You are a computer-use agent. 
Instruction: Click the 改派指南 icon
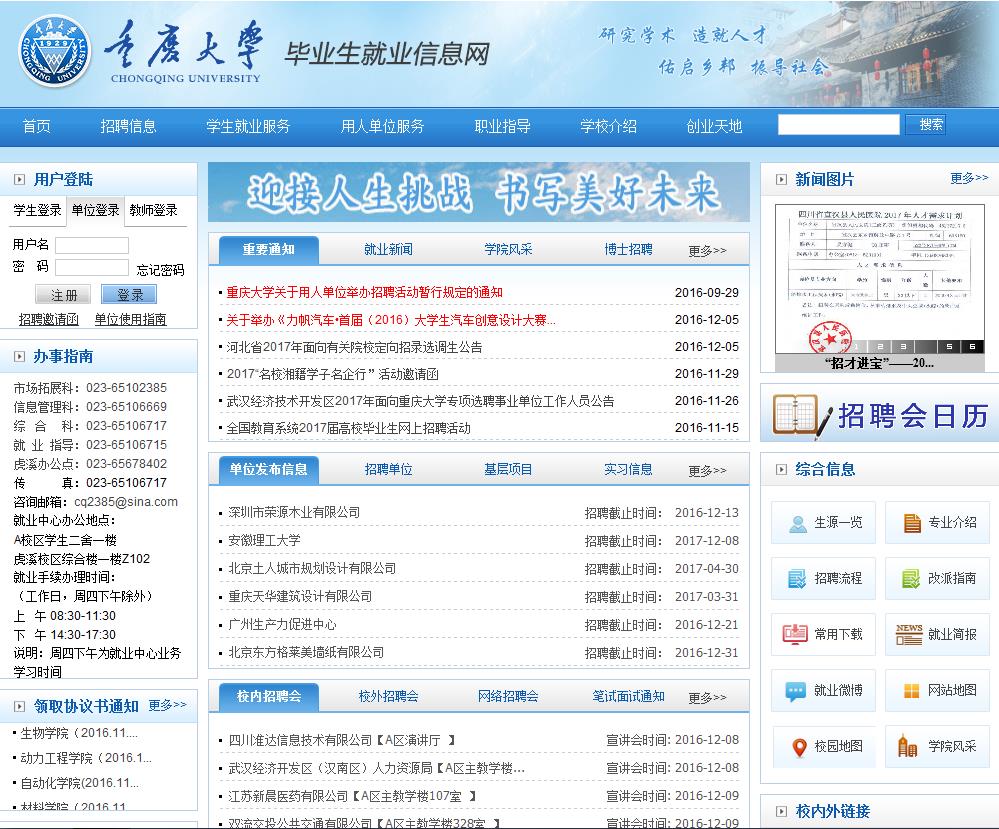click(912, 579)
